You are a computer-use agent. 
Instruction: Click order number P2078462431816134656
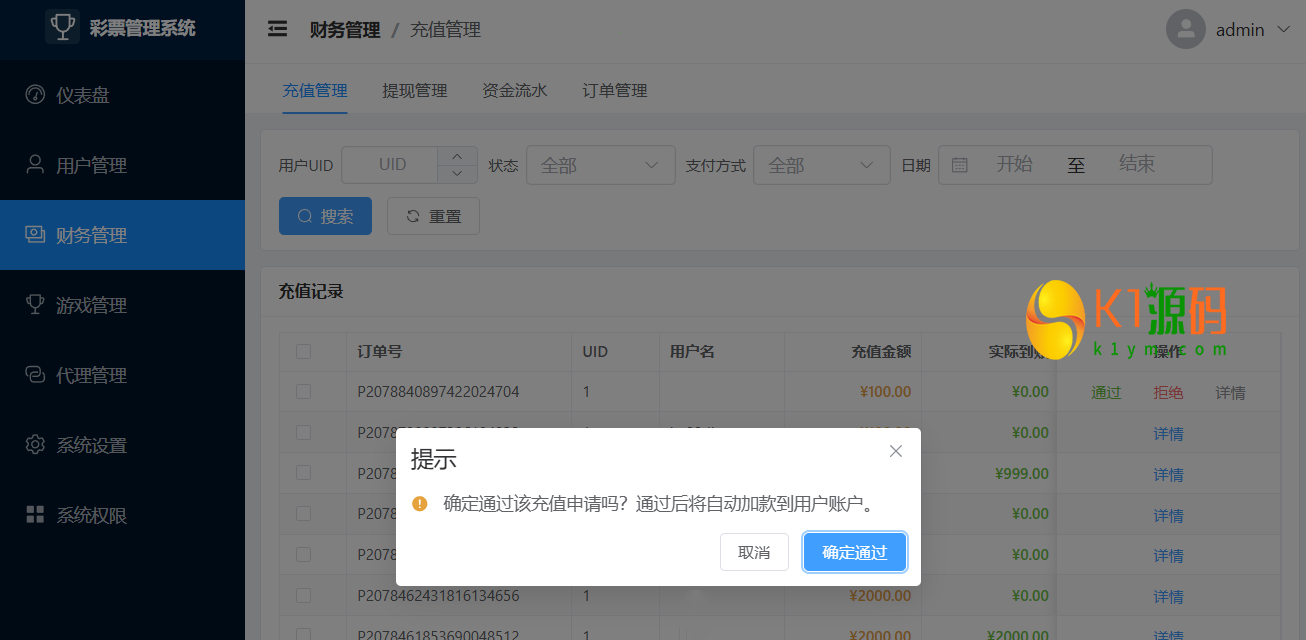pyautogui.click(x=438, y=596)
